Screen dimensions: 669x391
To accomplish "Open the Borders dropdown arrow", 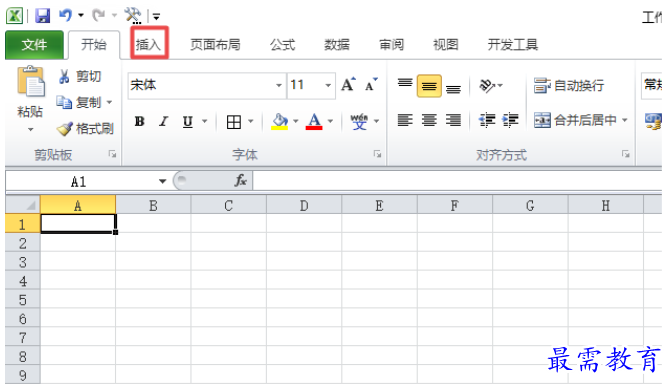I will (251, 122).
